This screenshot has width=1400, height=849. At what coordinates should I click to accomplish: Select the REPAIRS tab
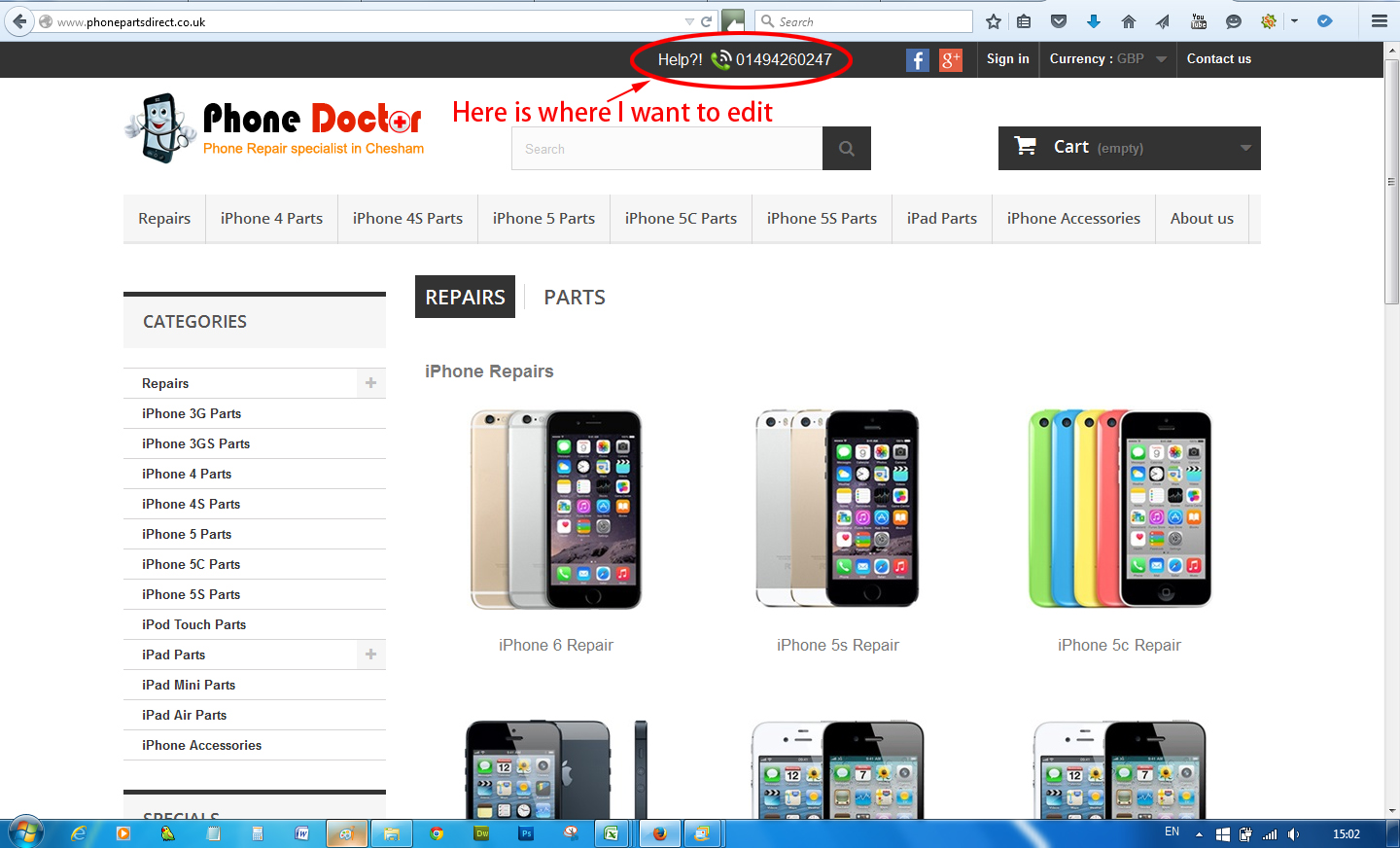(x=465, y=297)
